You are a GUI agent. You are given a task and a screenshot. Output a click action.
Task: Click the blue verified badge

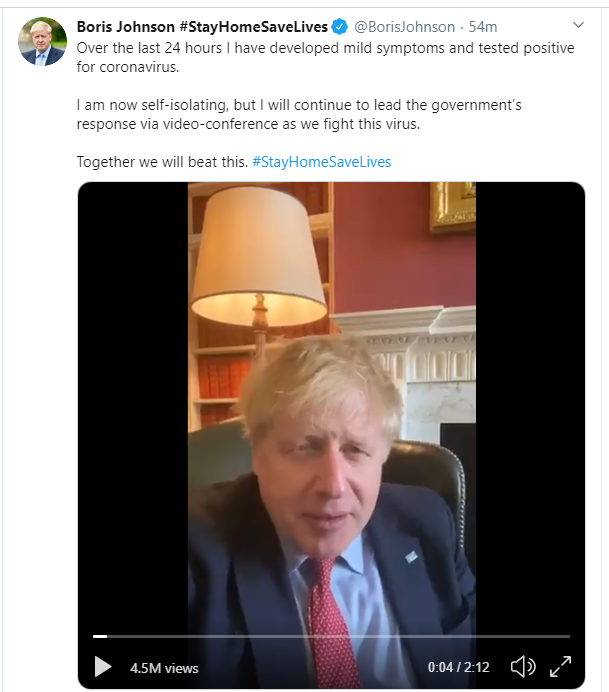coord(340,26)
